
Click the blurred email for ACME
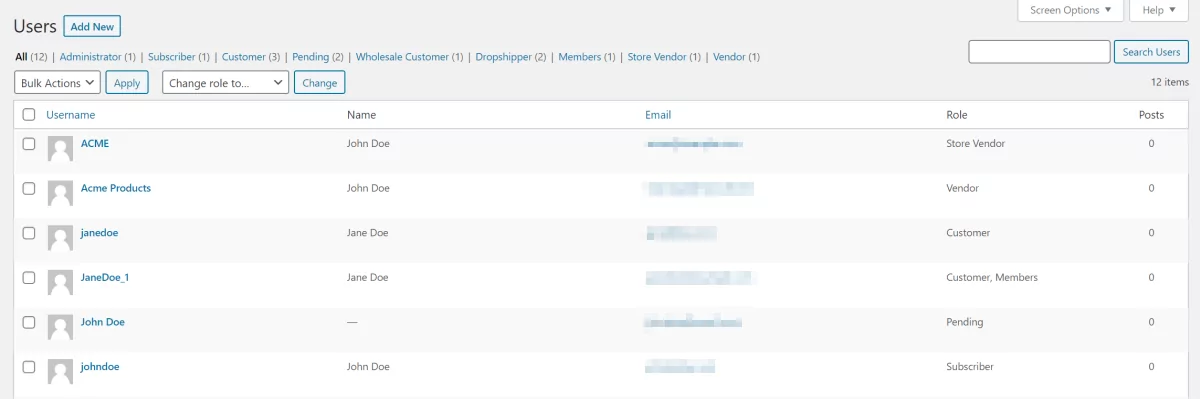click(695, 144)
